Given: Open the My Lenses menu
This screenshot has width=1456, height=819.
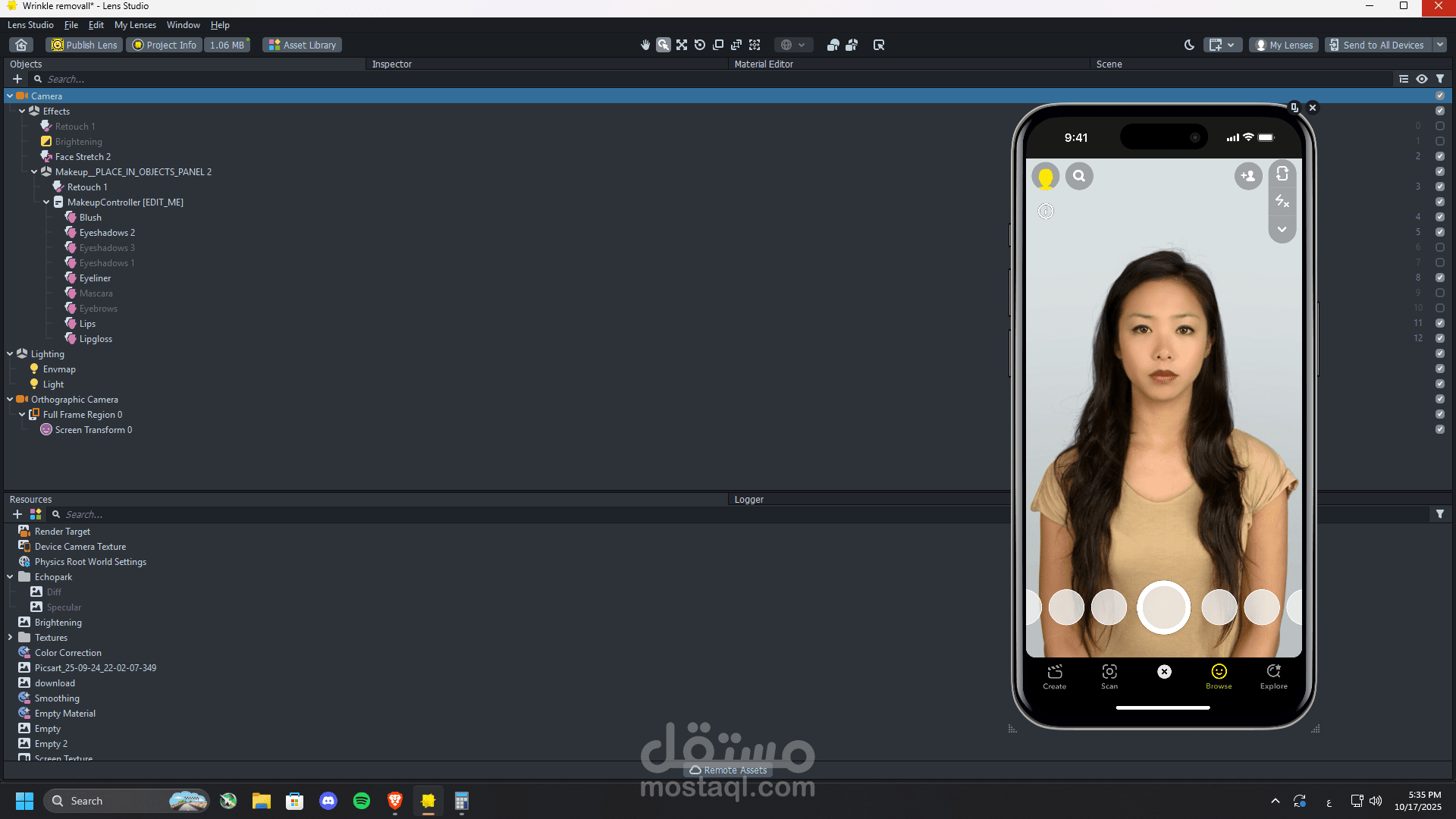Looking at the screenshot, I should [135, 25].
